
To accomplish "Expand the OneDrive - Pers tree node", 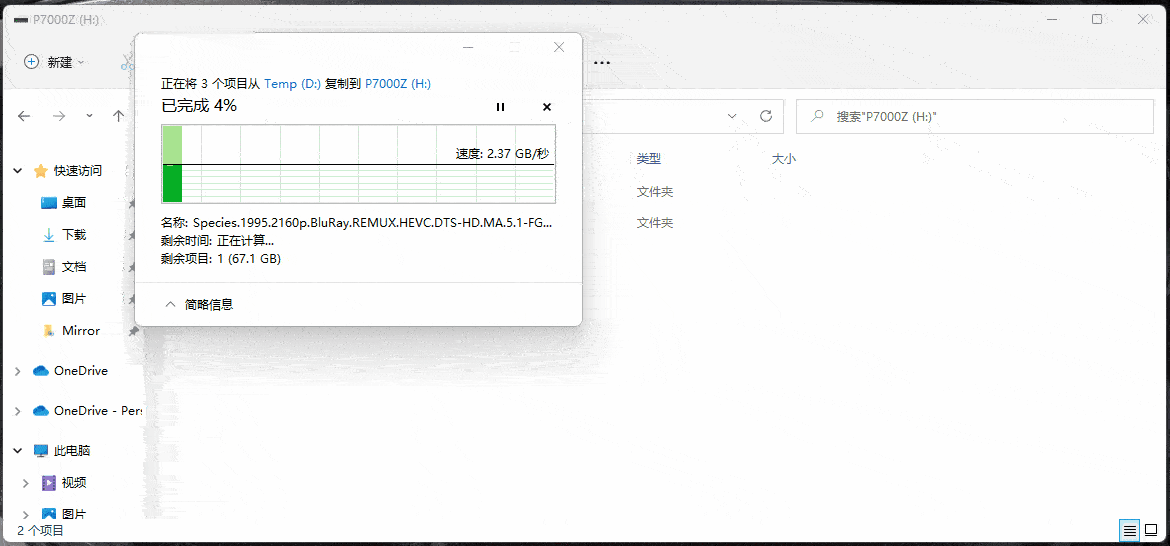I will coord(18,411).
